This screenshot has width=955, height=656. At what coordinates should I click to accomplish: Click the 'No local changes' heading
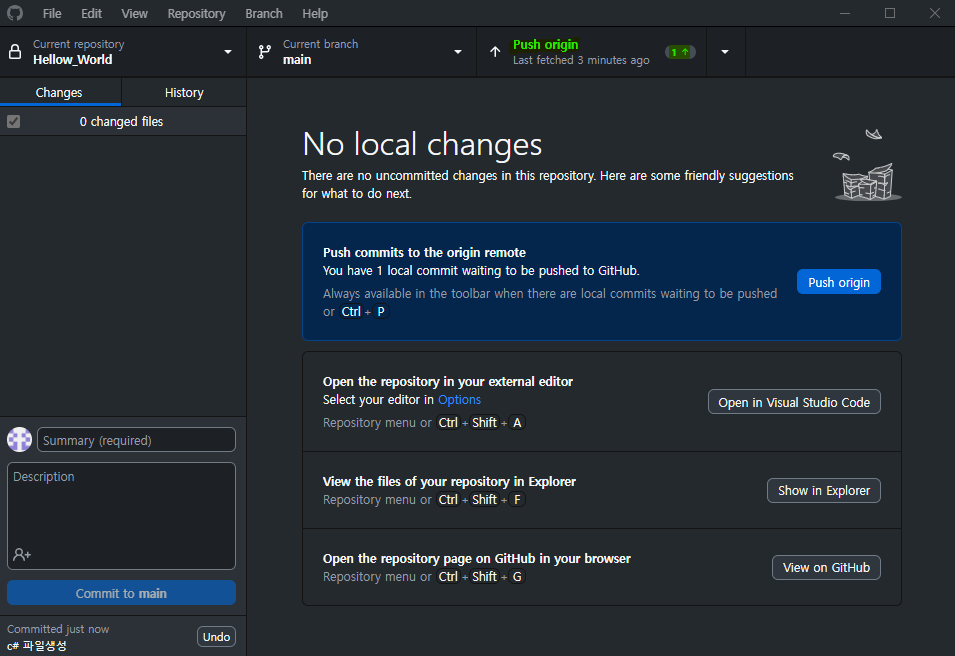(422, 144)
